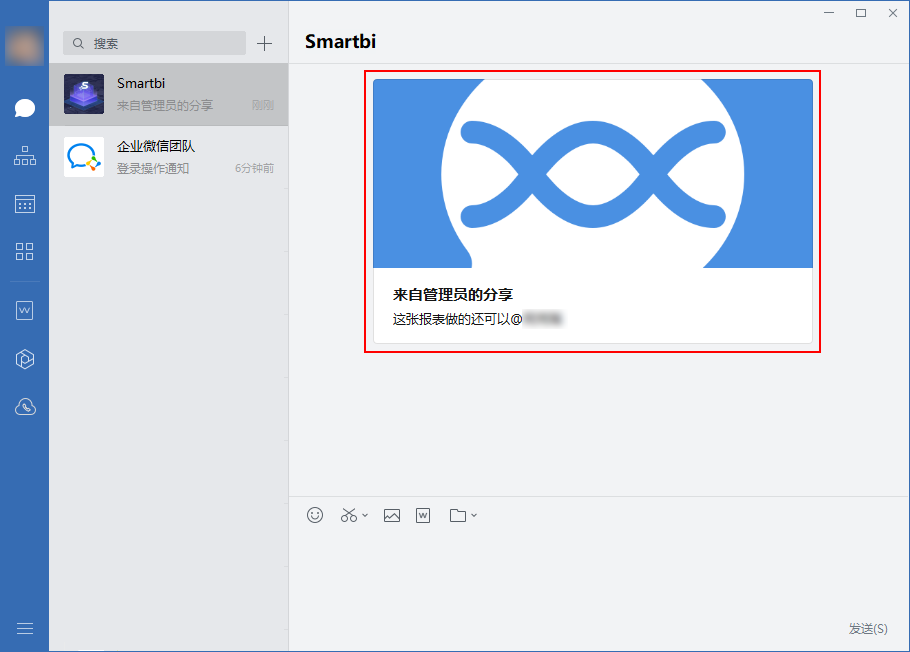Image resolution: width=910 pixels, height=652 pixels.
Task: Open the cloud phone meeting icon
Action: point(25,407)
